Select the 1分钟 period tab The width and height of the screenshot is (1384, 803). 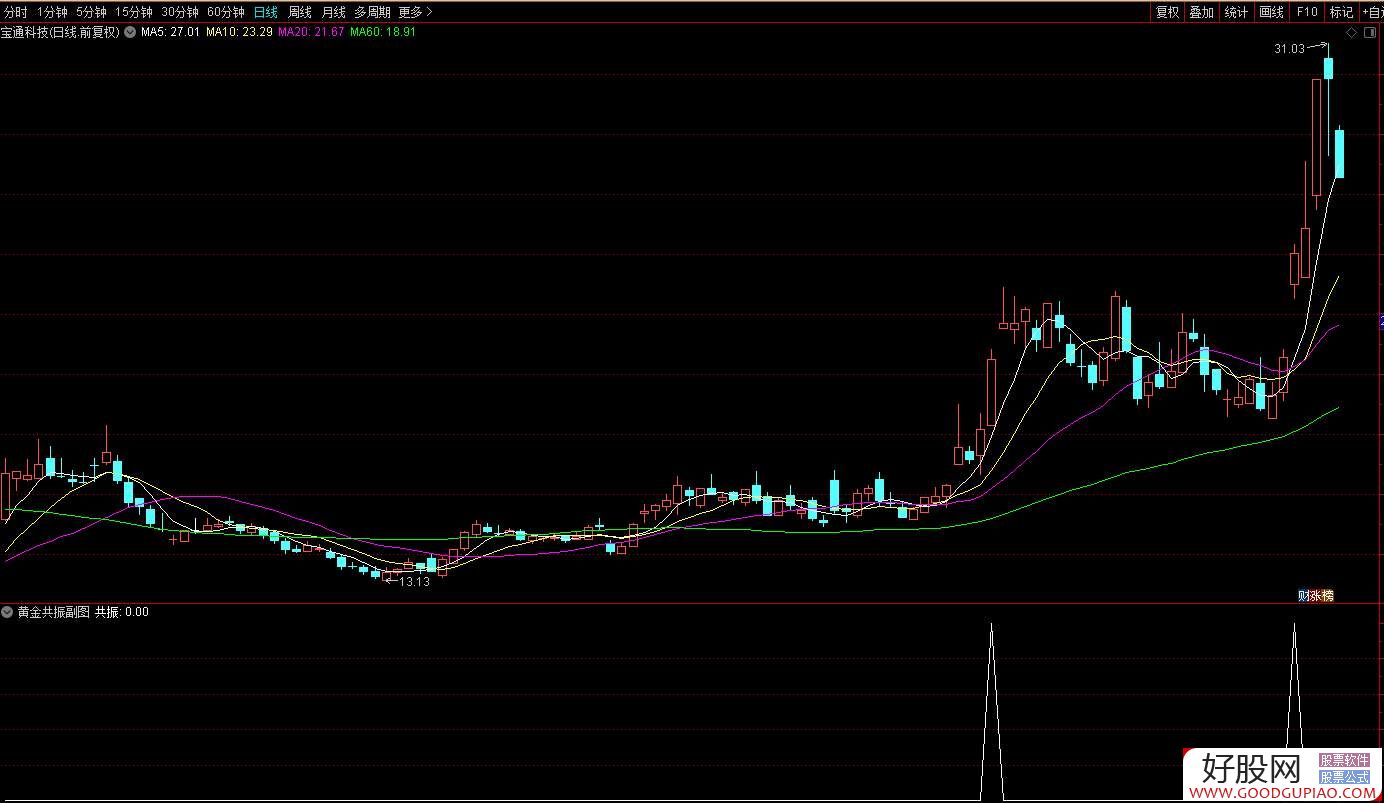point(52,12)
